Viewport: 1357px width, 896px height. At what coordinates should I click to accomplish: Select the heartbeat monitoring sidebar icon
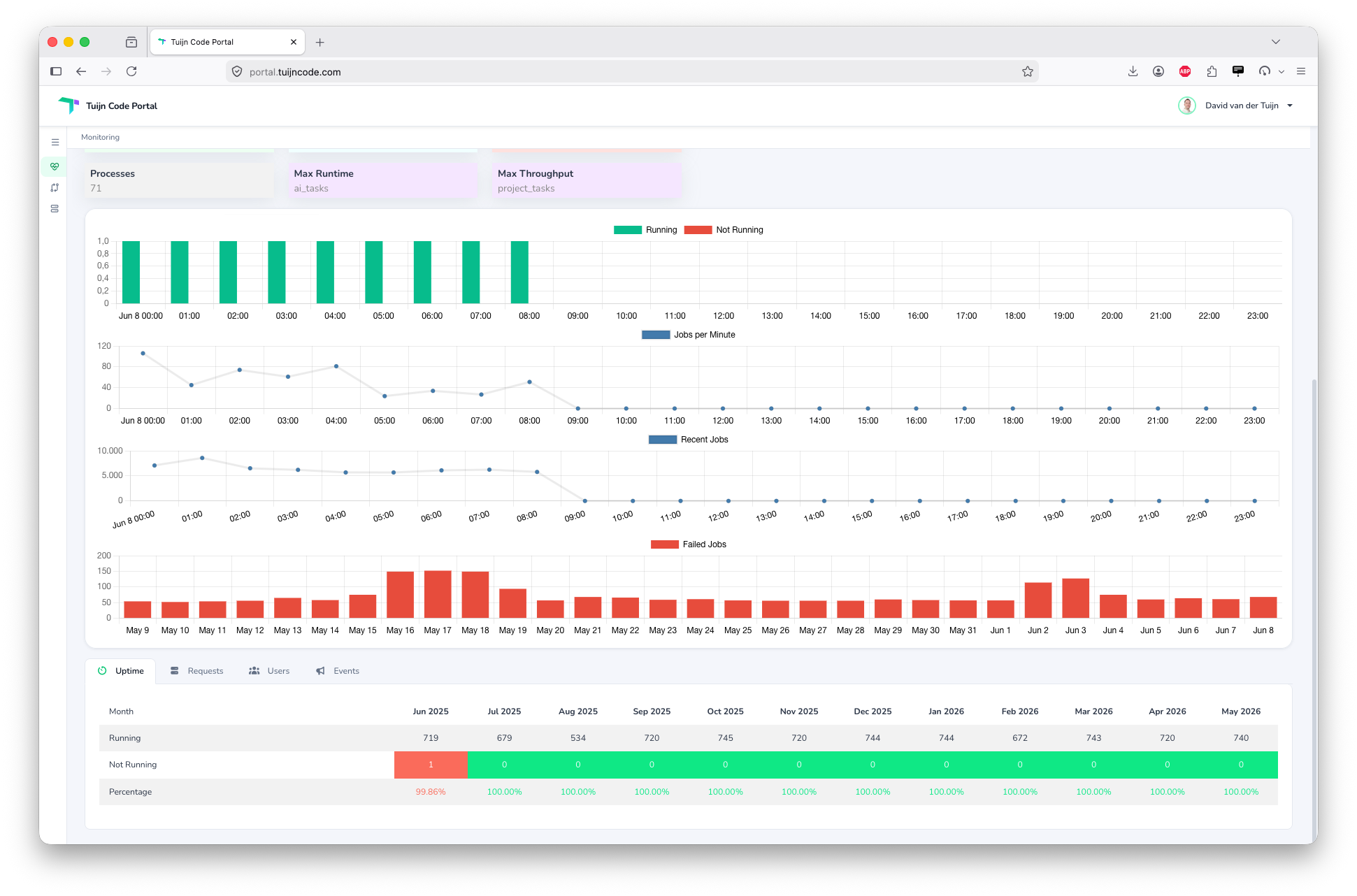point(55,166)
